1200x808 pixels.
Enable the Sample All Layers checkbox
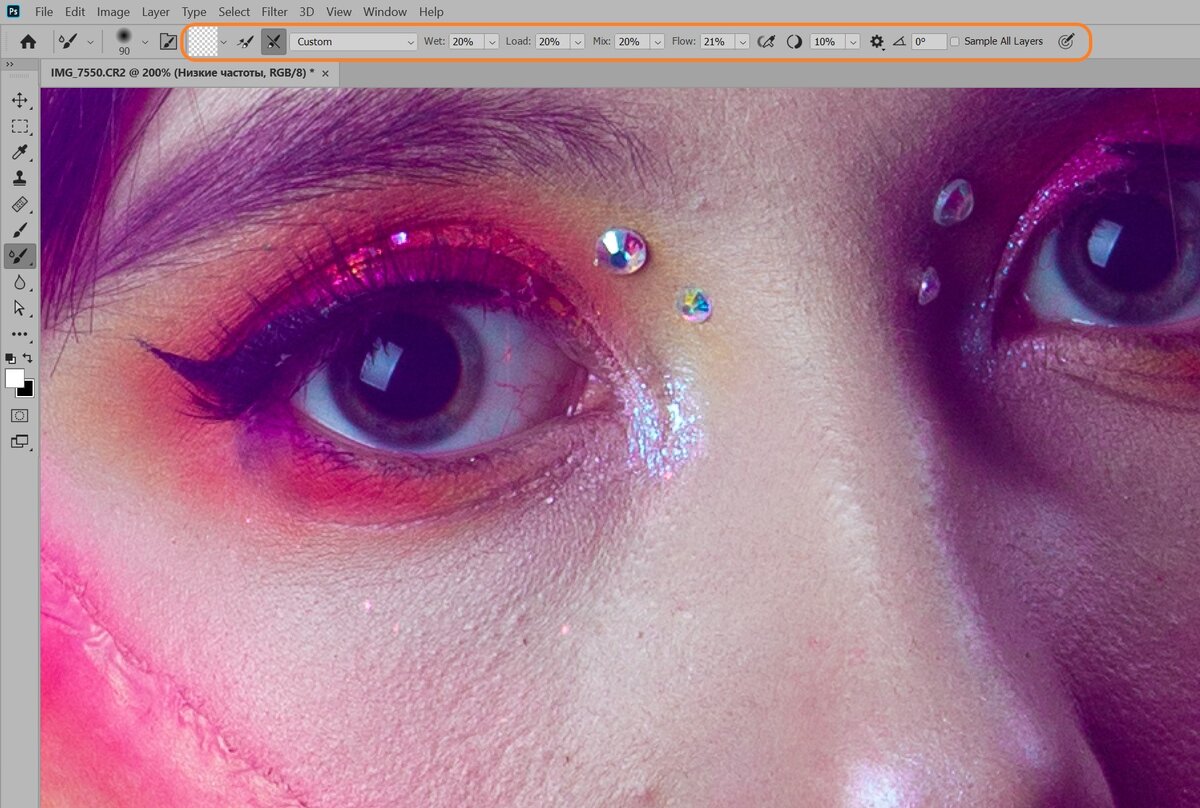coord(955,42)
